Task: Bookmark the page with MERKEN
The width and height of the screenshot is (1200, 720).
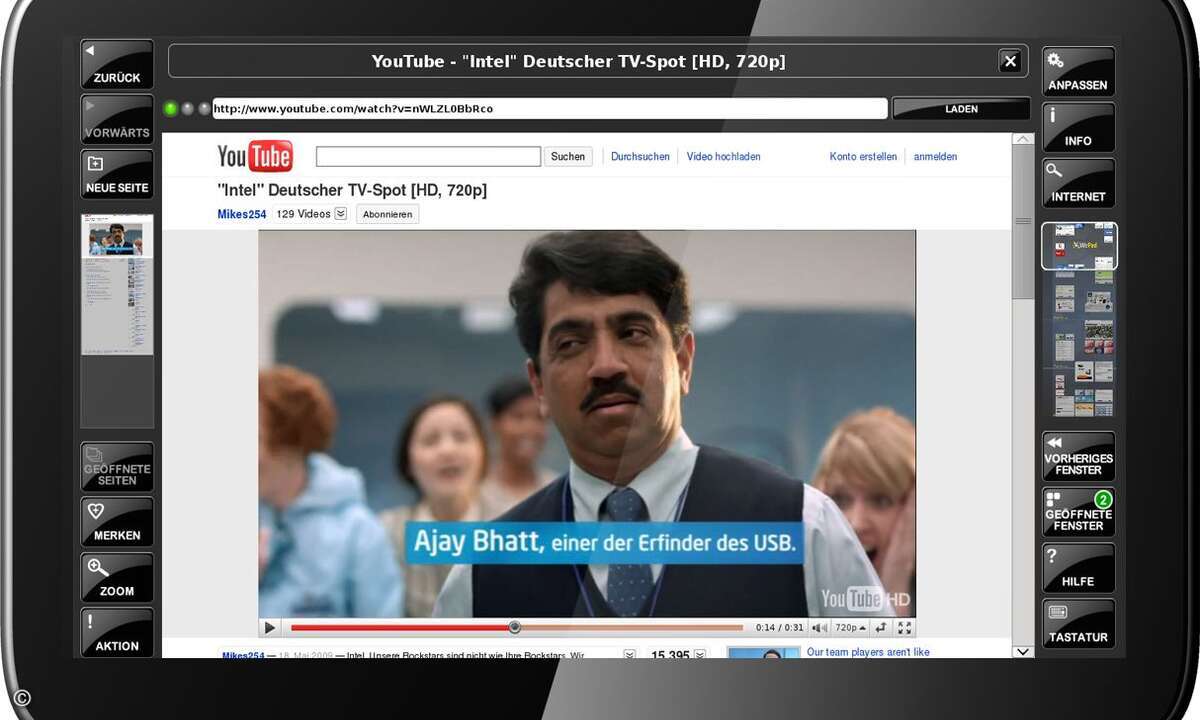Action: [x=117, y=523]
